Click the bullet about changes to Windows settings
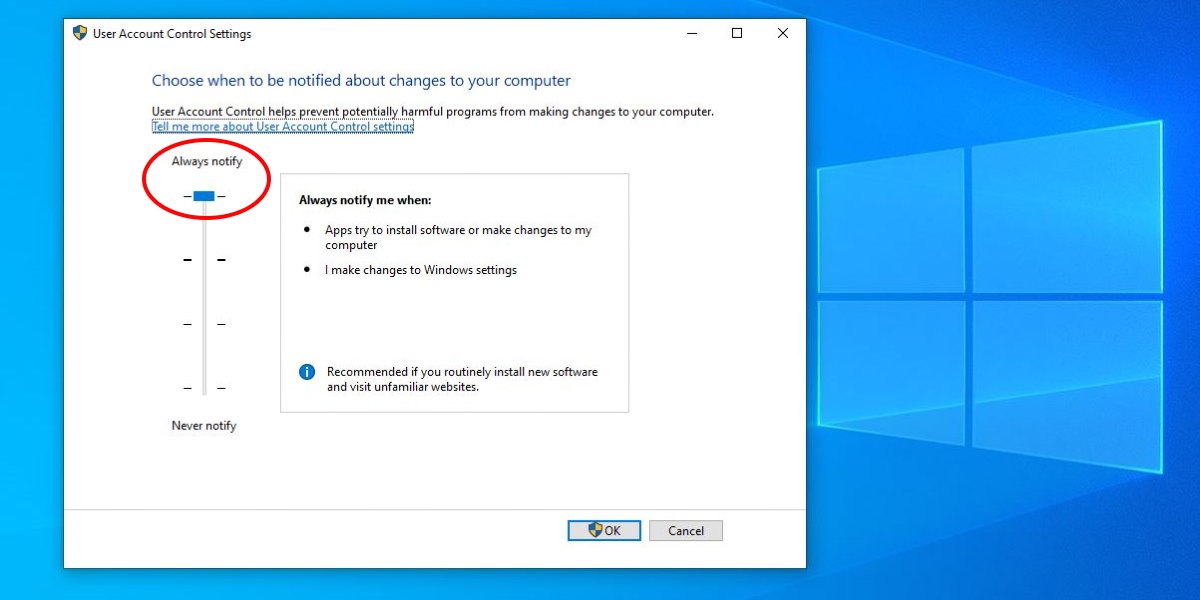This screenshot has width=1200, height=600. (421, 269)
